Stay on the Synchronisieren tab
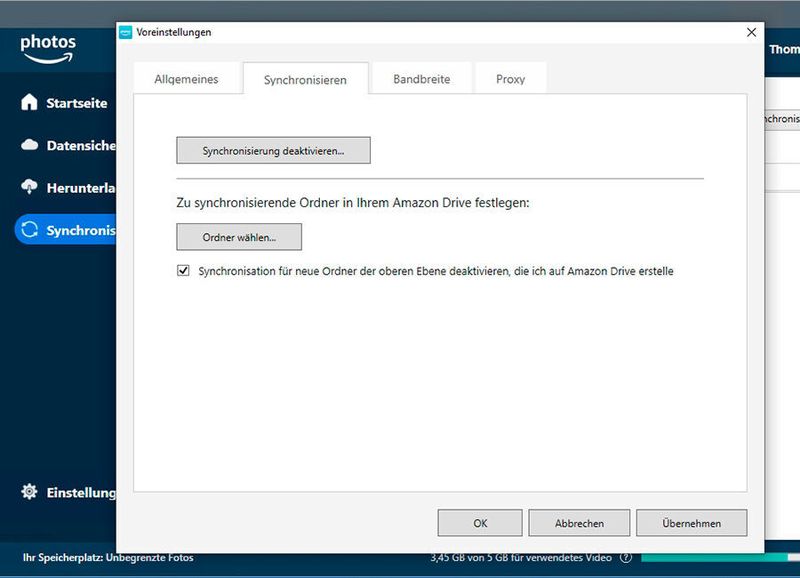This screenshot has width=800, height=578. coord(307,78)
